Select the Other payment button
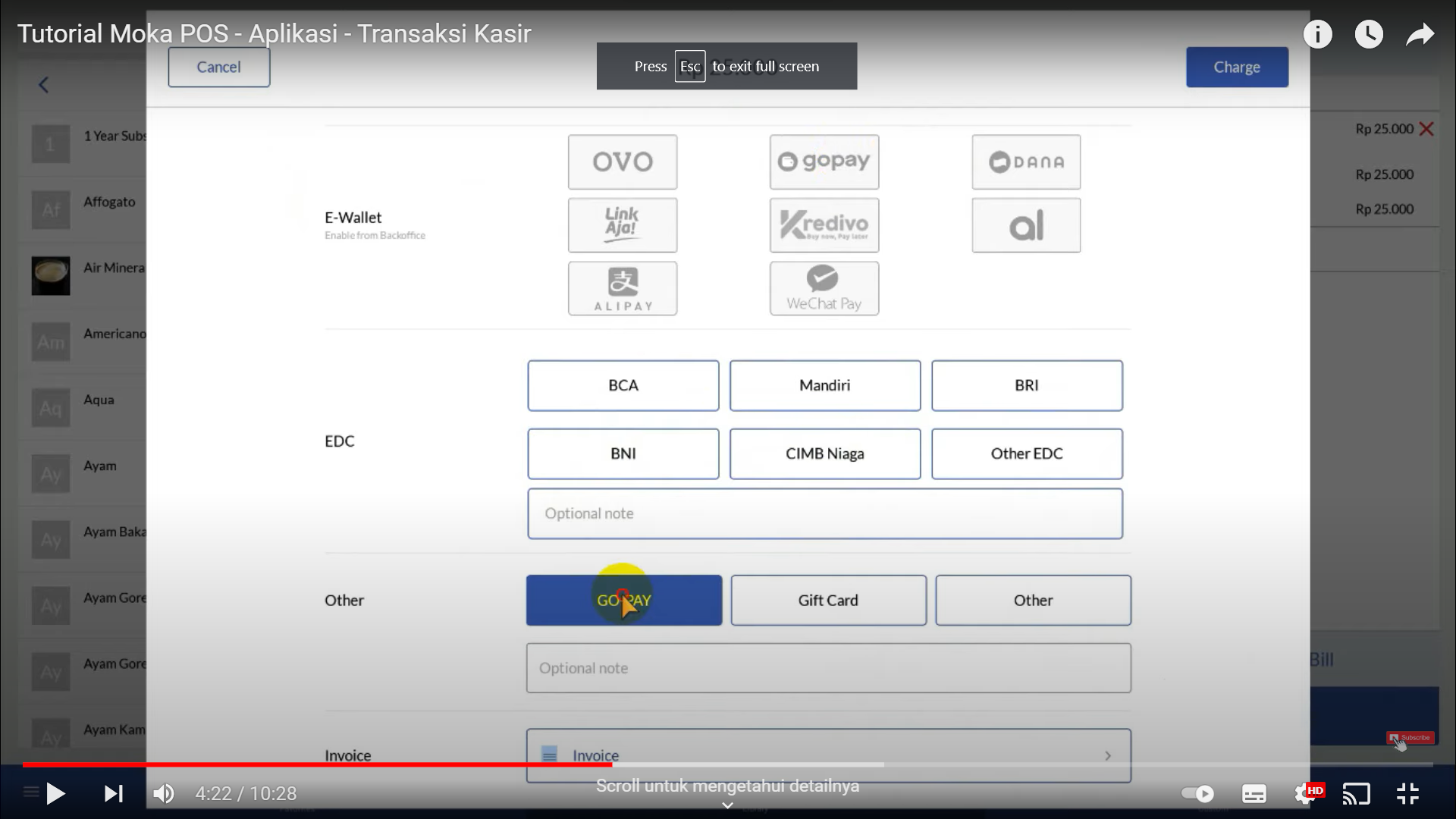The image size is (1456, 819). [1033, 600]
